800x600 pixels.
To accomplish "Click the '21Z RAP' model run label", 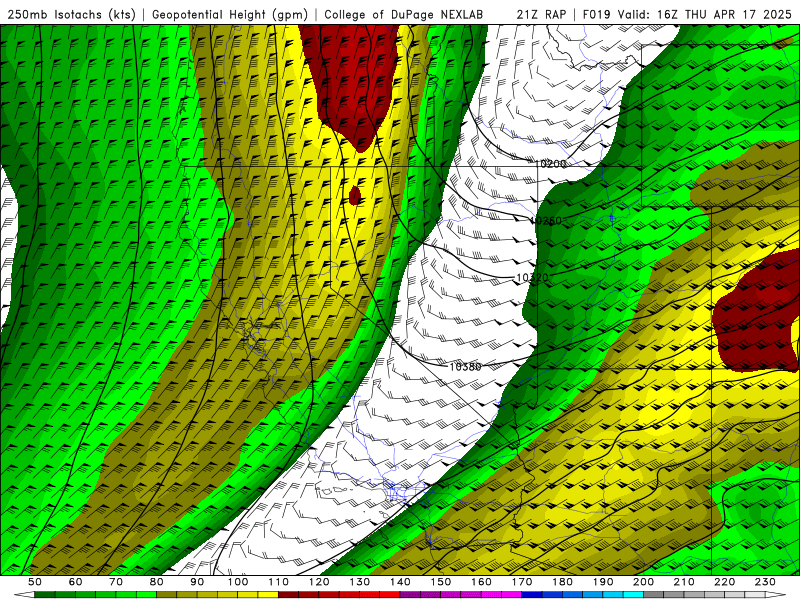I will tap(541, 14).
